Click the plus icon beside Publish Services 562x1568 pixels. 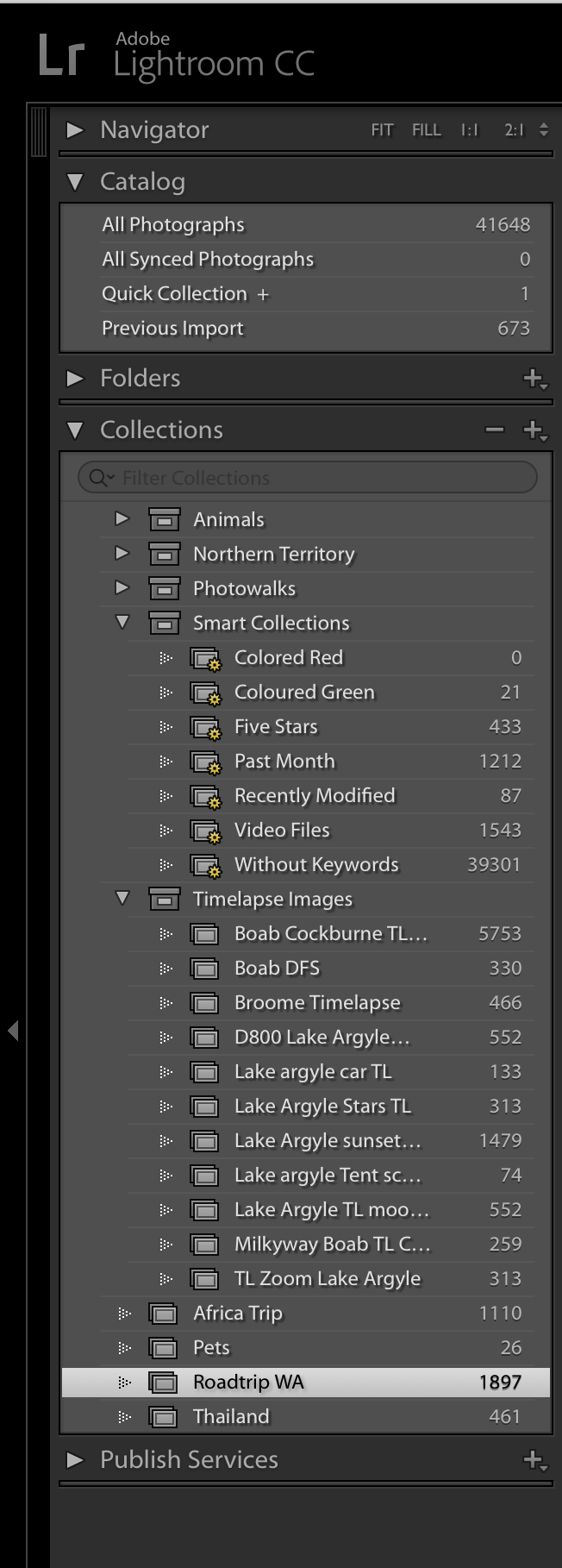534,1459
